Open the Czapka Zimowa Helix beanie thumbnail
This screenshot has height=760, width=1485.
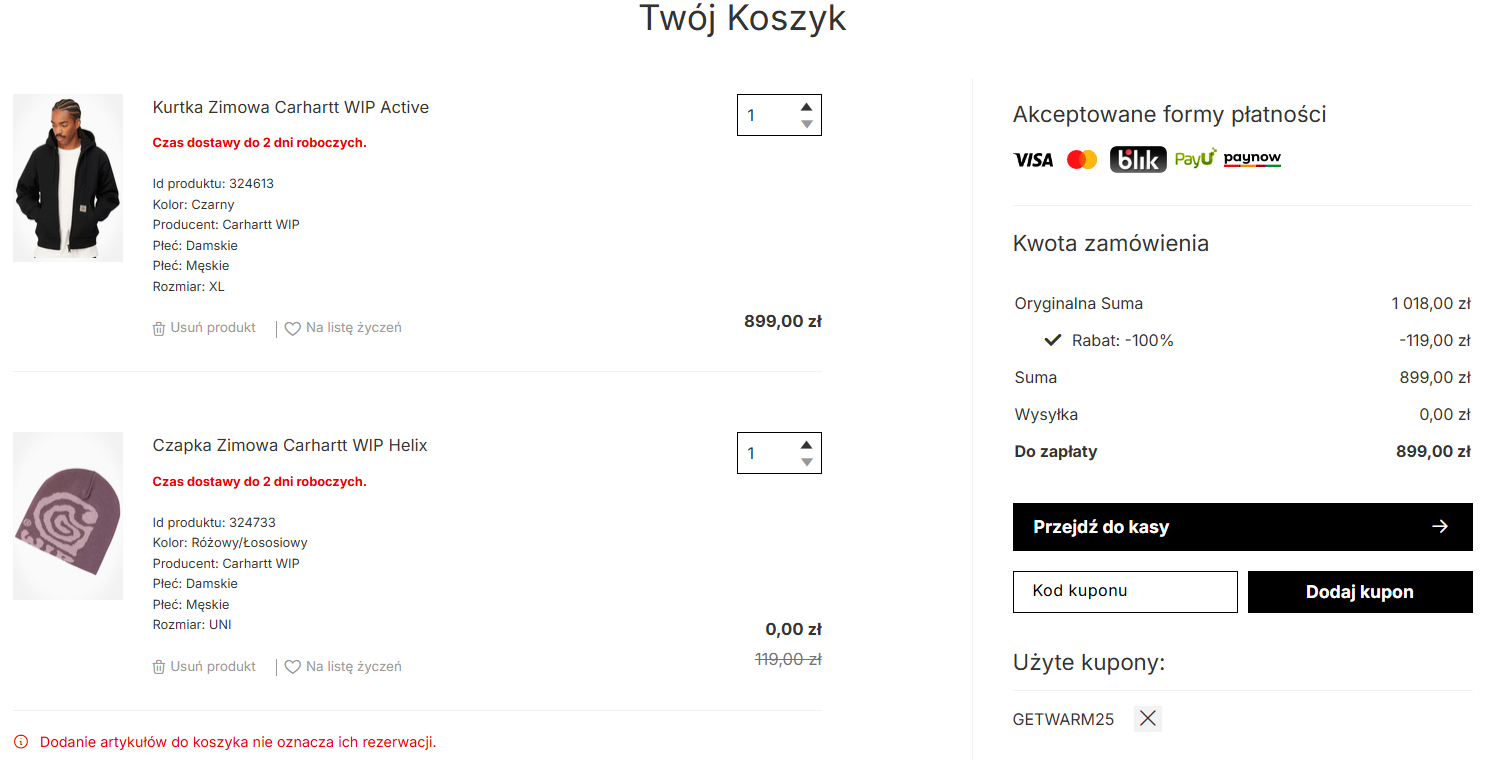coord(68,516)
